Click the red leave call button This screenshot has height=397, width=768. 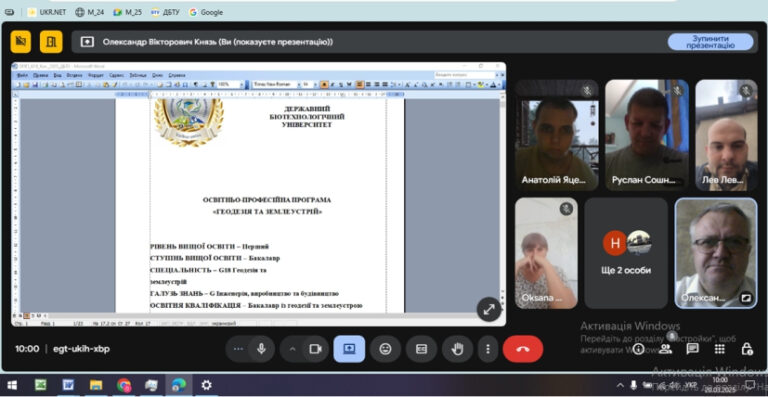[523, 349]
